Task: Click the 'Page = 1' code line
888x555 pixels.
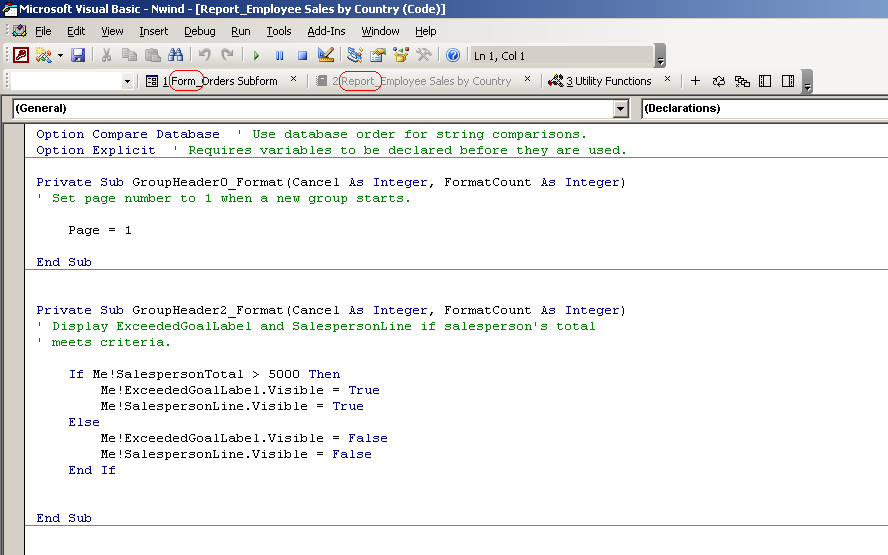Action: [100, 230]
